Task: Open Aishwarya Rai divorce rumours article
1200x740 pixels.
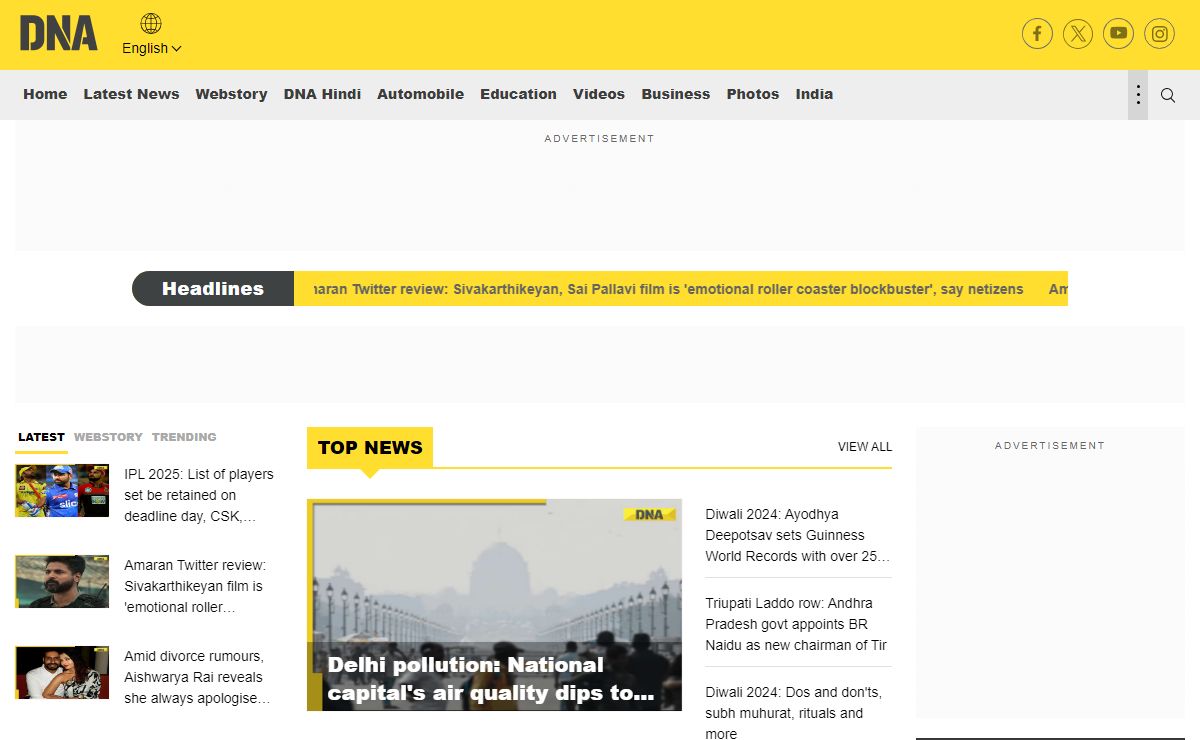Action: pos(197,677)
